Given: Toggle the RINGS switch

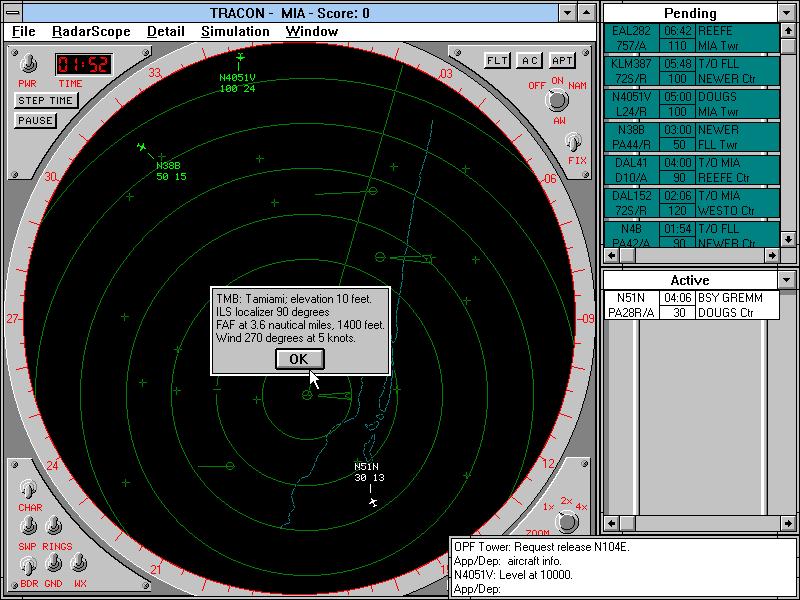Looking at the screenshot, I should (x=54, y=527).
